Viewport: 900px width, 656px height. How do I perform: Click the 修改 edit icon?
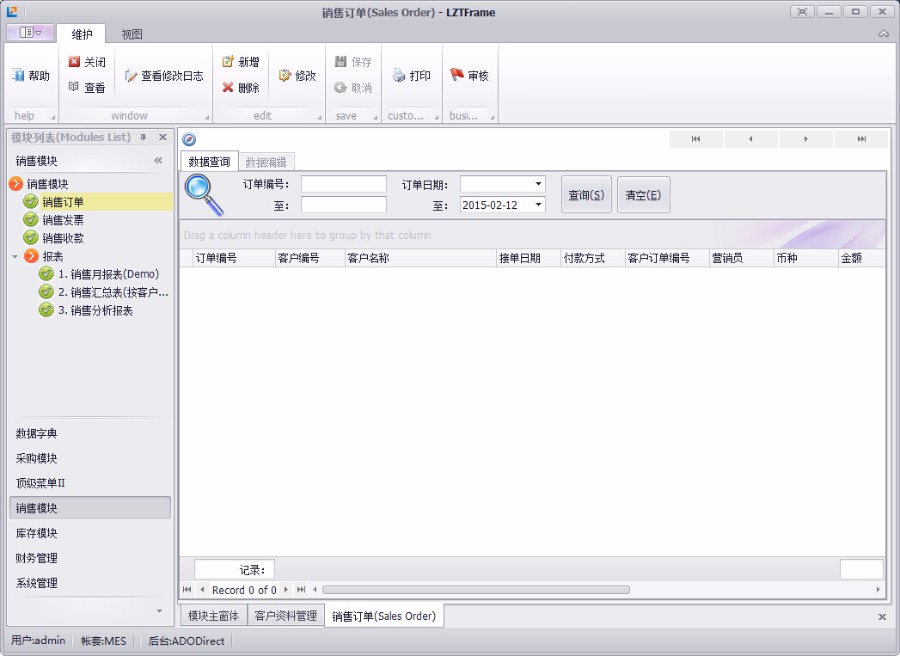point(285,75)
